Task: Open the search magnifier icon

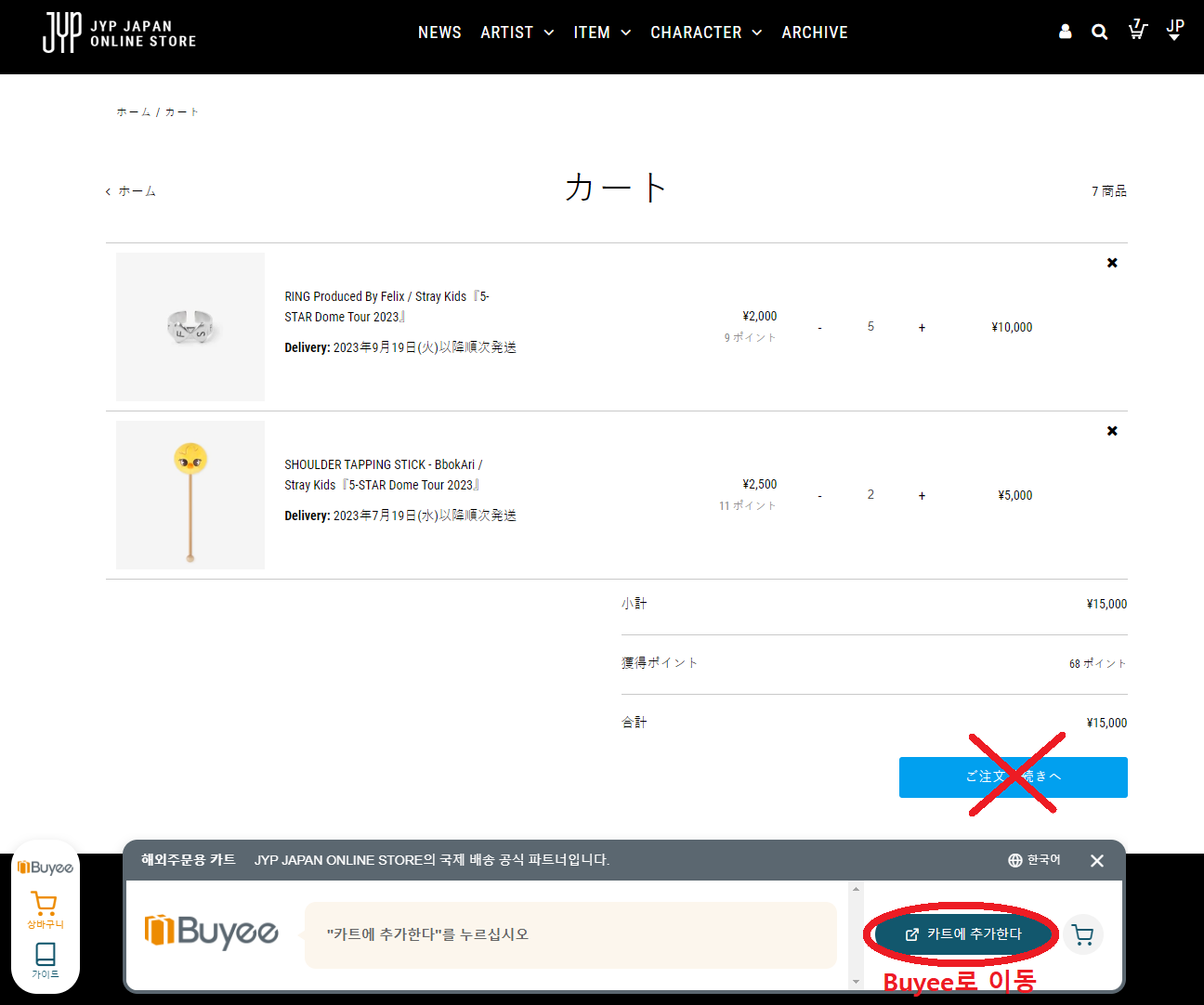Action: 1099,32
